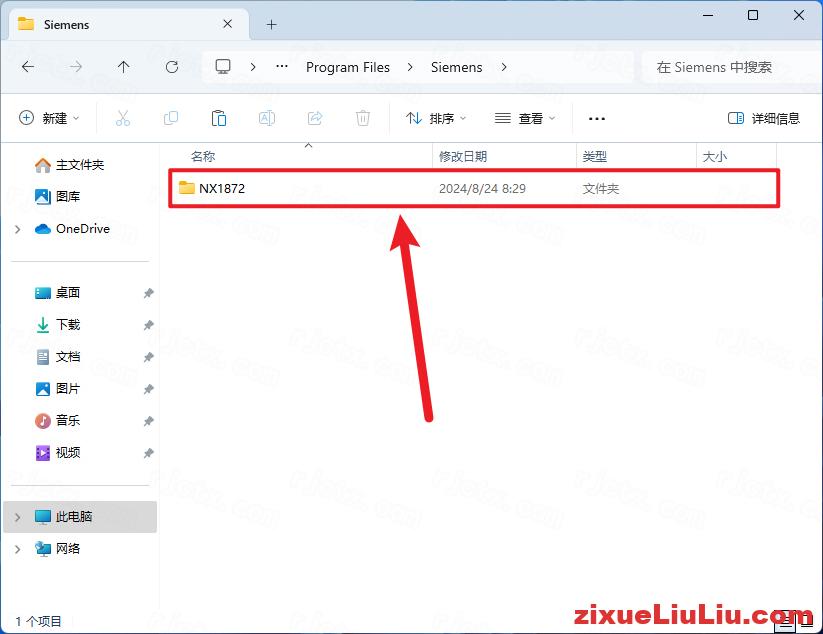Unpin the 桌面 item via its pin icon
Image resolution: width=823 pixels, height=634 pixels.
click(x=148, y=293)
